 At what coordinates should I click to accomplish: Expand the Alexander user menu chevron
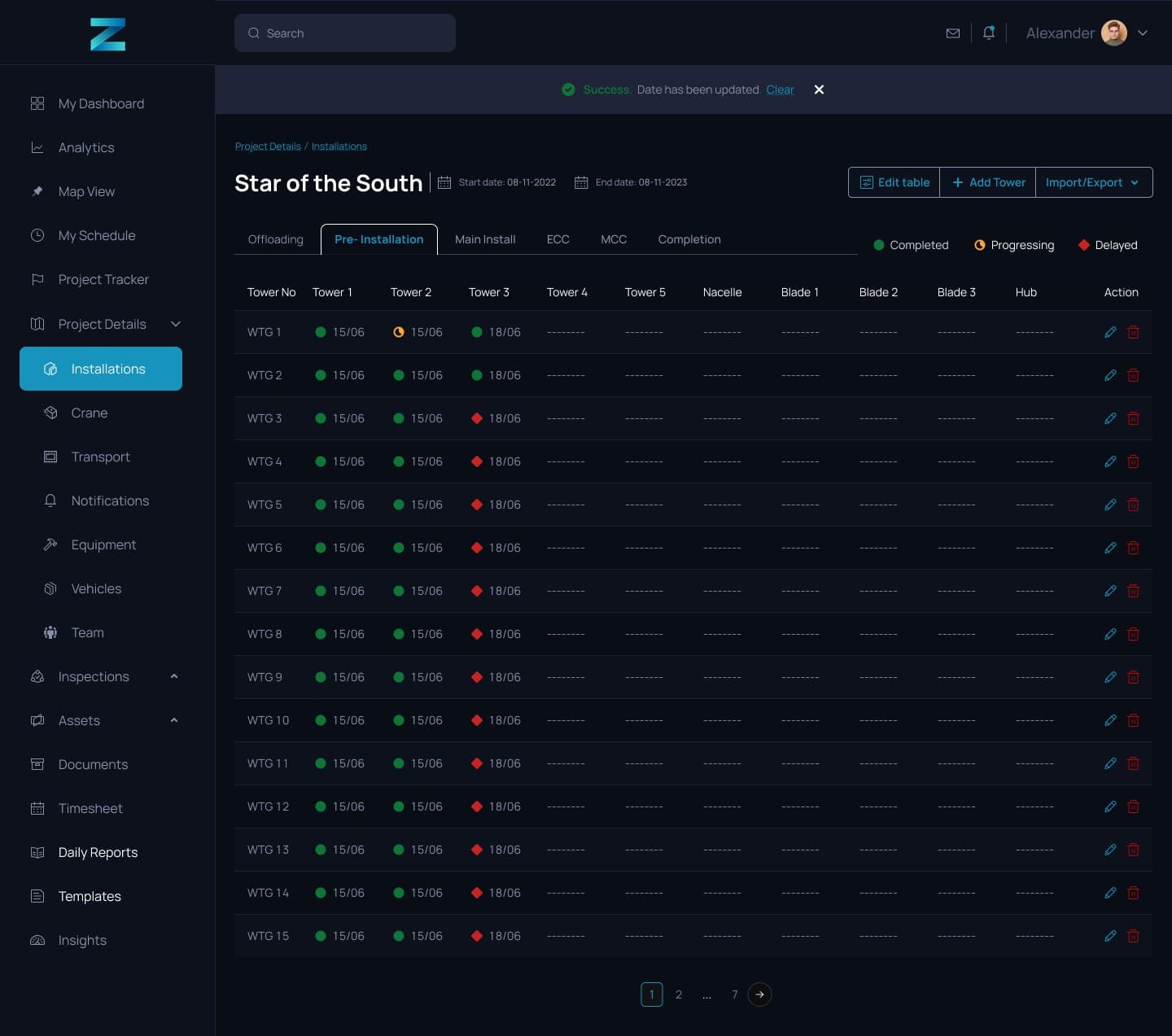[x=1143, y=33]
